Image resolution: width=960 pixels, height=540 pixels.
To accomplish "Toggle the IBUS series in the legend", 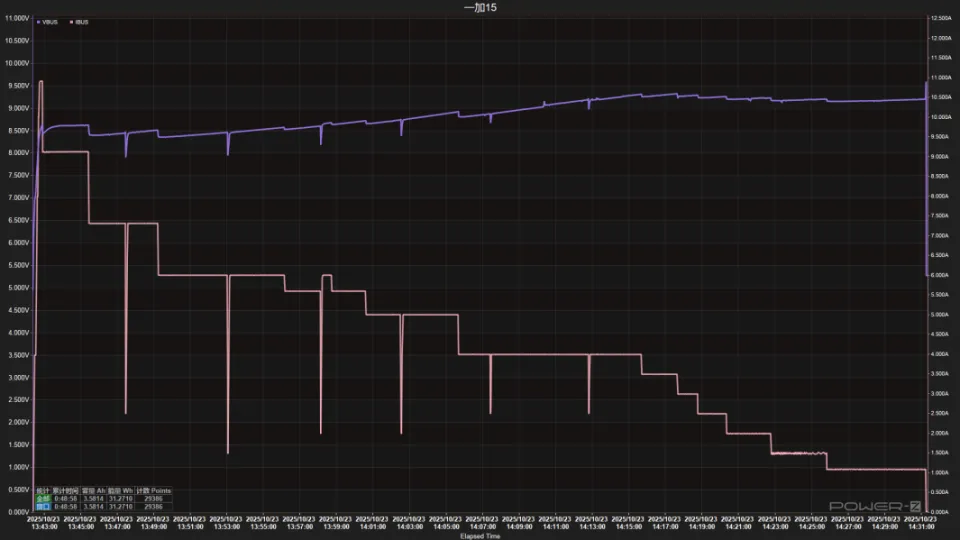I will pyautogui.click(x=80, y=21).
